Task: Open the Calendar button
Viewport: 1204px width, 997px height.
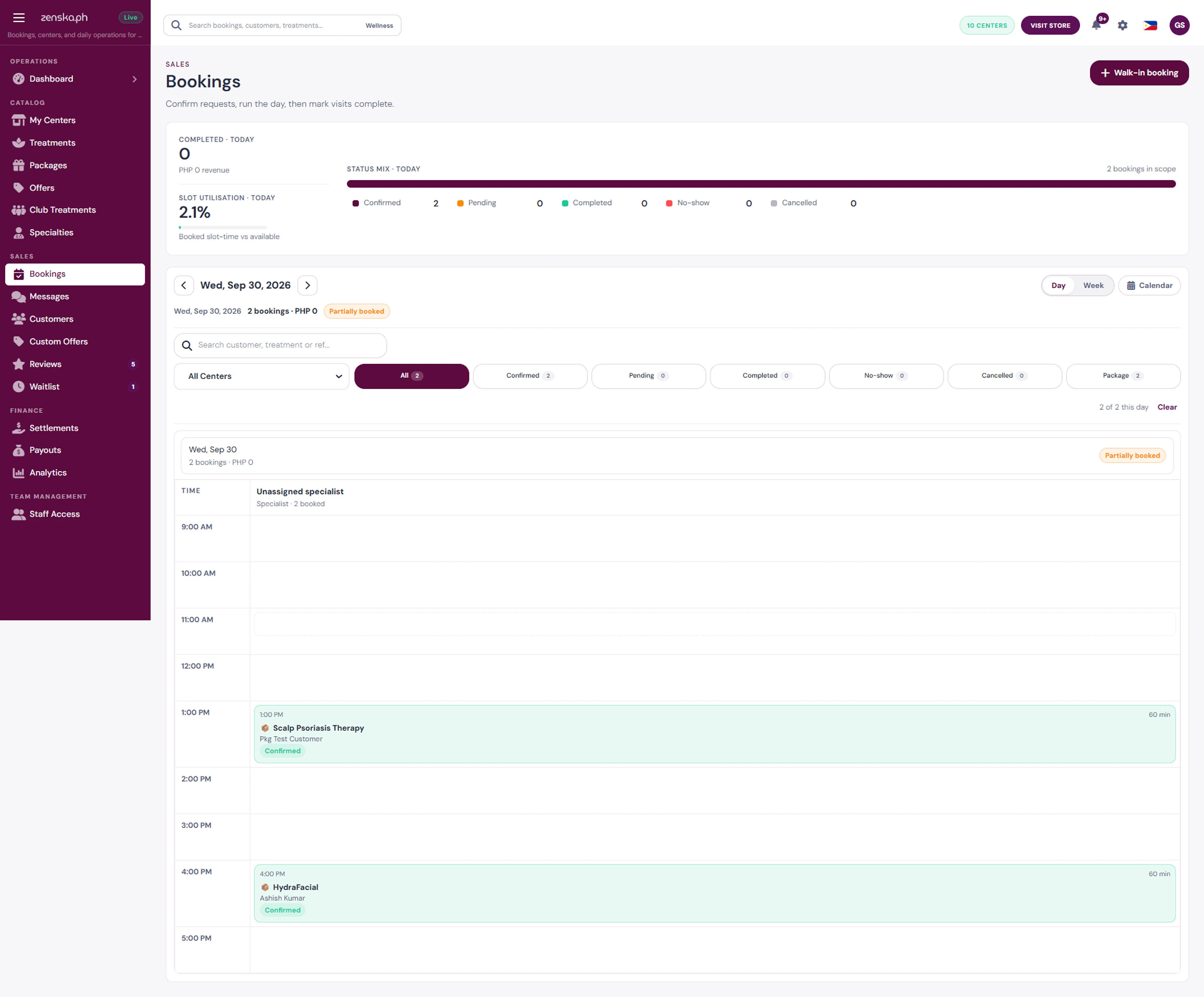Action: (1149, 286)
